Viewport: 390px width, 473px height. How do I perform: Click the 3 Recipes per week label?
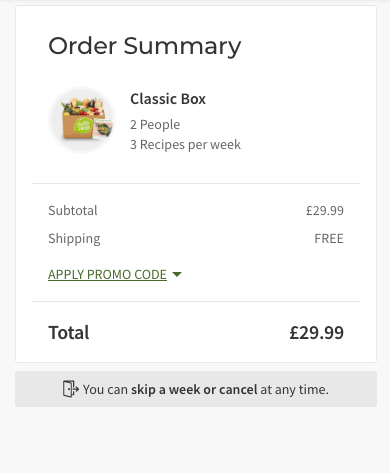(x=185, y=145)
